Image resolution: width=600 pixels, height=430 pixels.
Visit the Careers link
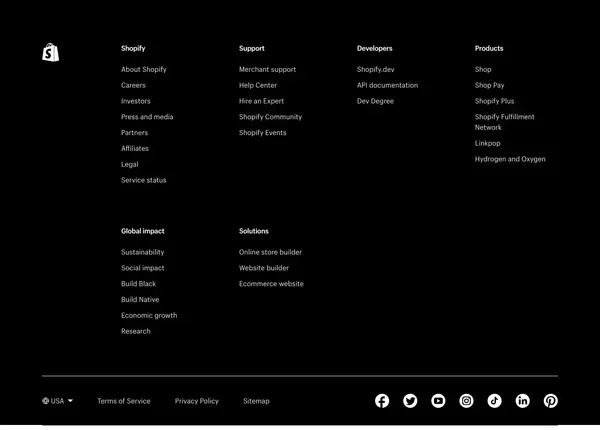[x=133, y=85]
